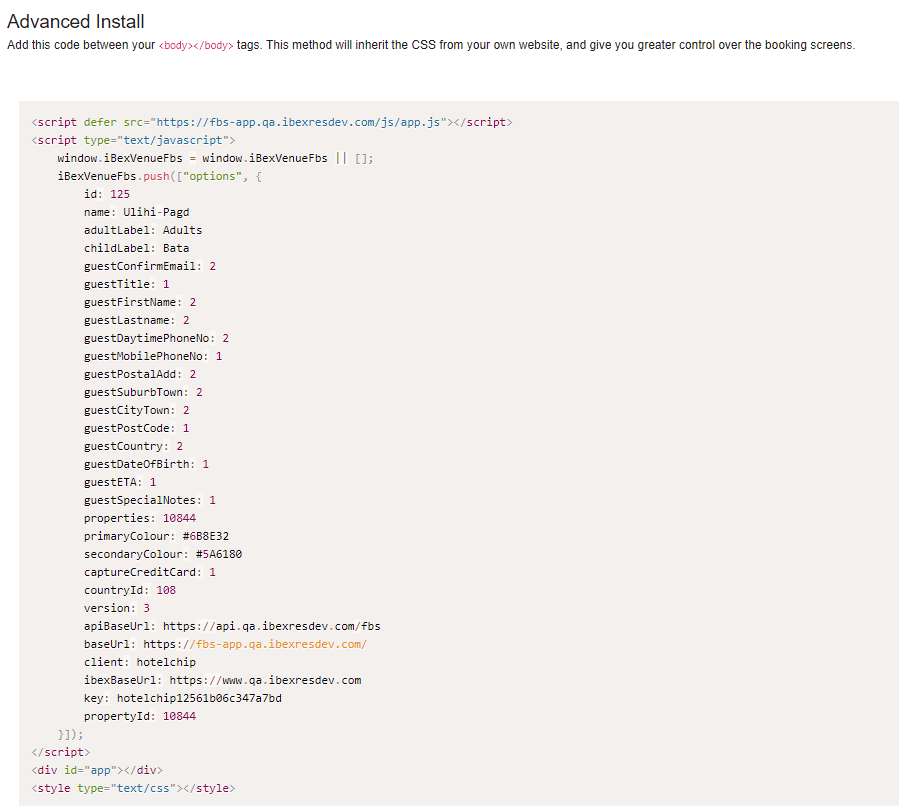
Task: Click the iBexVenueFbs.push options line
Action: point(158,176)
